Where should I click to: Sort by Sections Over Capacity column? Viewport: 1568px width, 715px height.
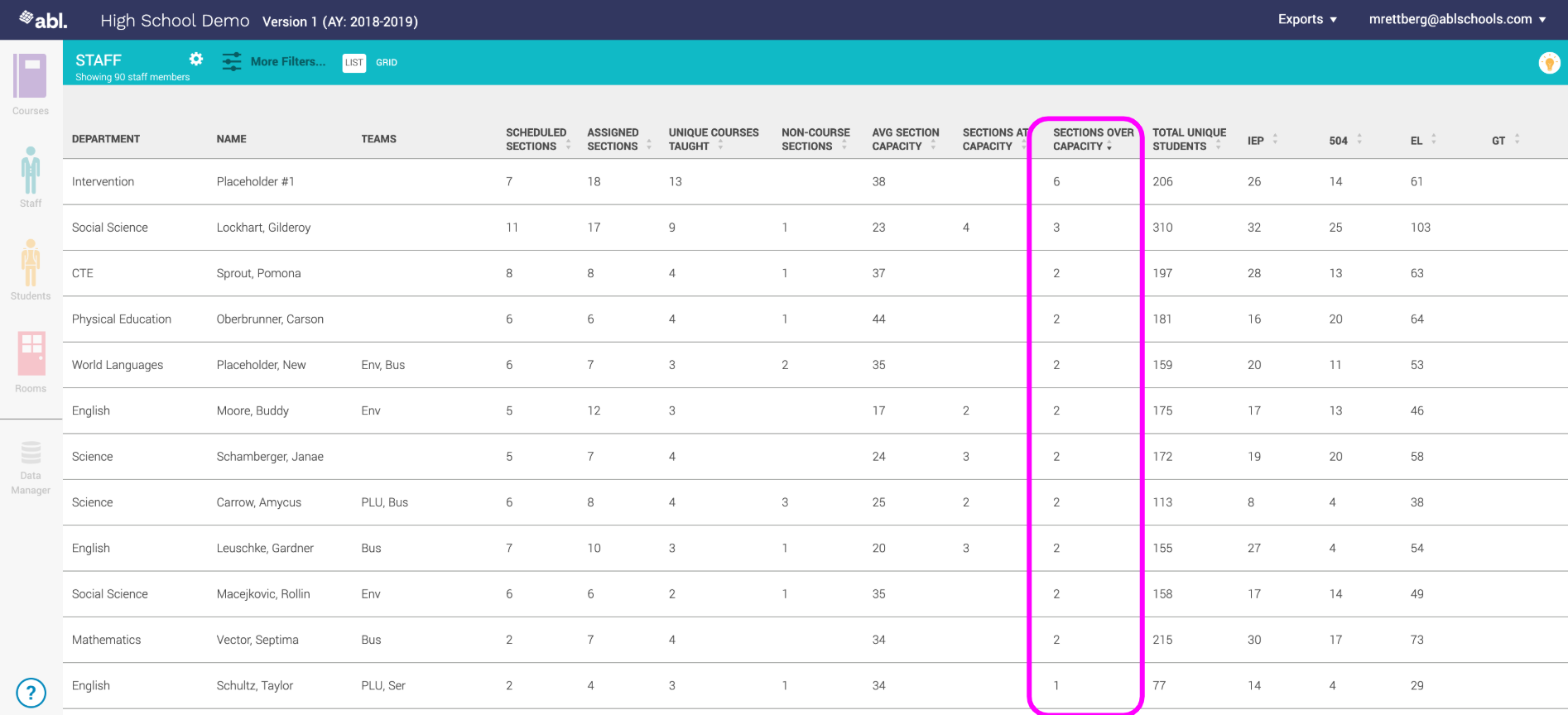pyautogui.click(x=1092, y=139)
